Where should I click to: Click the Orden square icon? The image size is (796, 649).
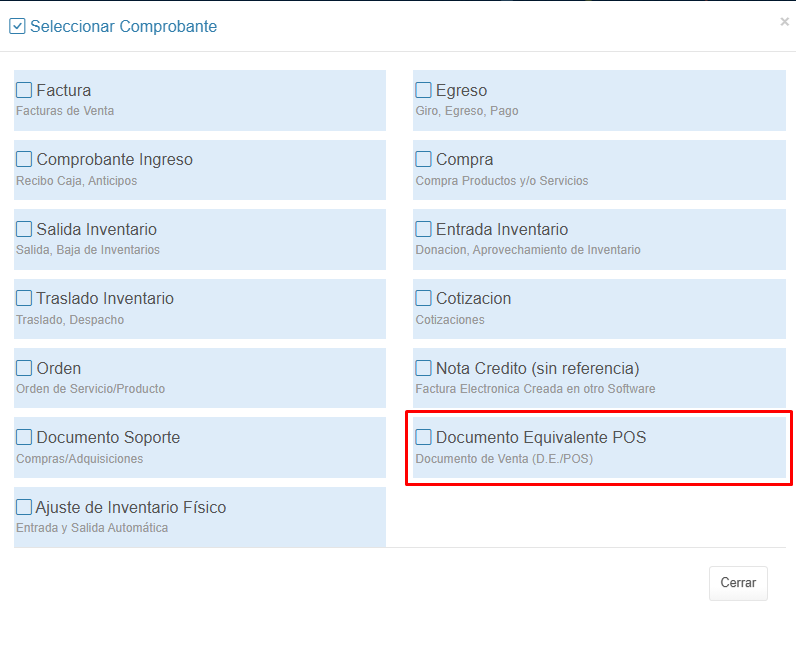[24, 368]
